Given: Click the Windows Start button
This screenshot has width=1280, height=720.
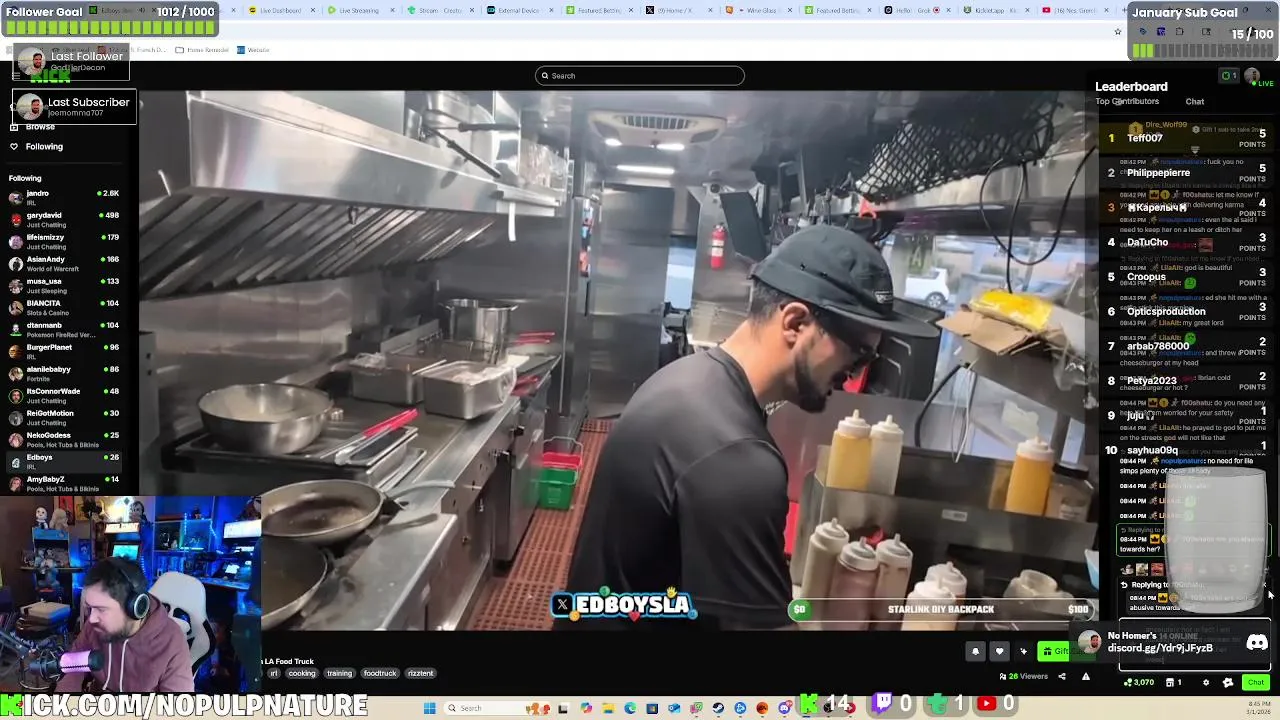Looking at the screenshot, I should (x=429, y=708).
